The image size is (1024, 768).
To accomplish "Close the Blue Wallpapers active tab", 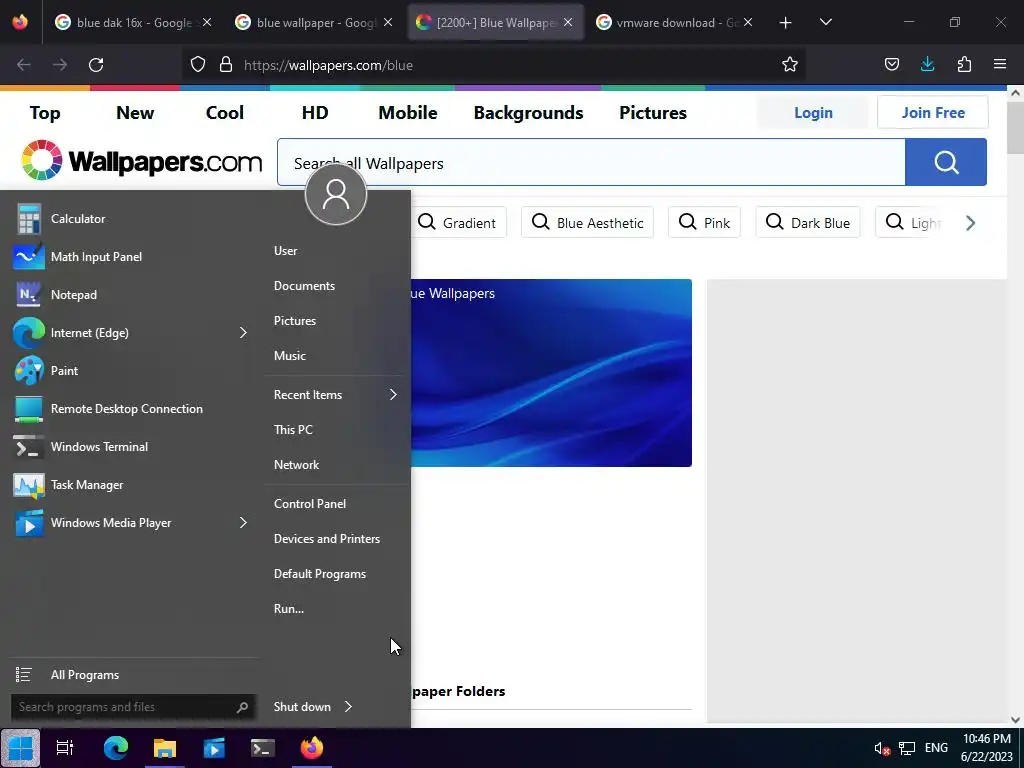I will click(x=568, y=22).
